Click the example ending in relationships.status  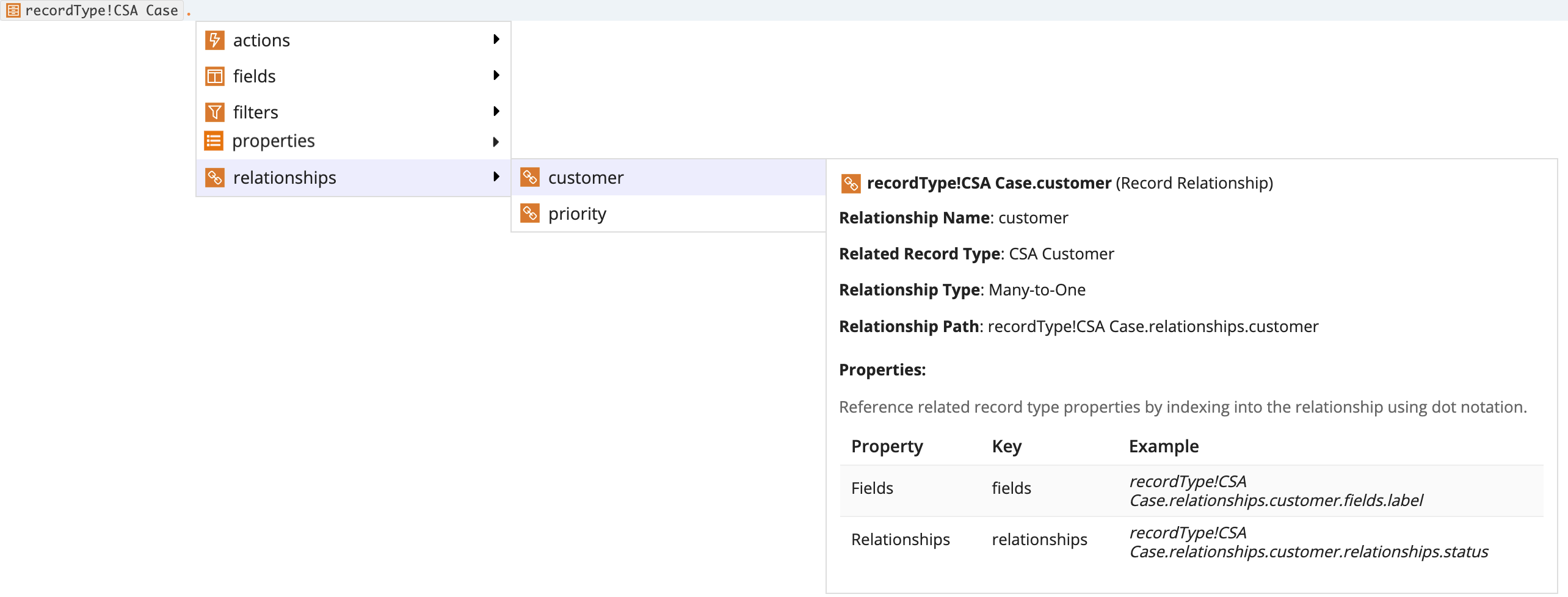pos(1308,542)
